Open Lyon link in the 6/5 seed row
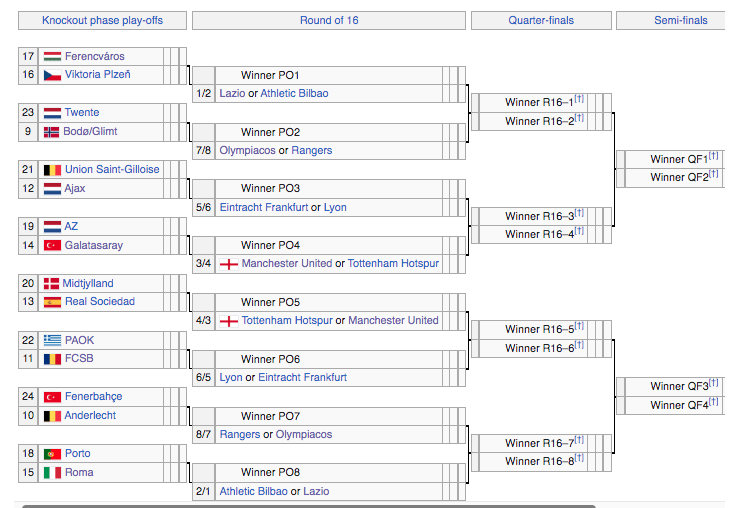The height and width of the screenshot is (508, 739). (x=231, y=377)
